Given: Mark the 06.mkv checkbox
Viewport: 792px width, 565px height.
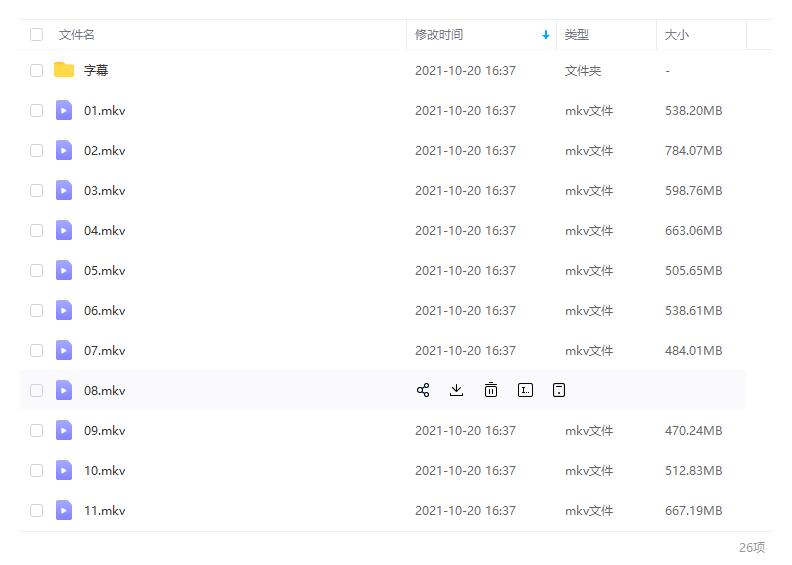Looking at the screenshot, I should tap(36, 310).
